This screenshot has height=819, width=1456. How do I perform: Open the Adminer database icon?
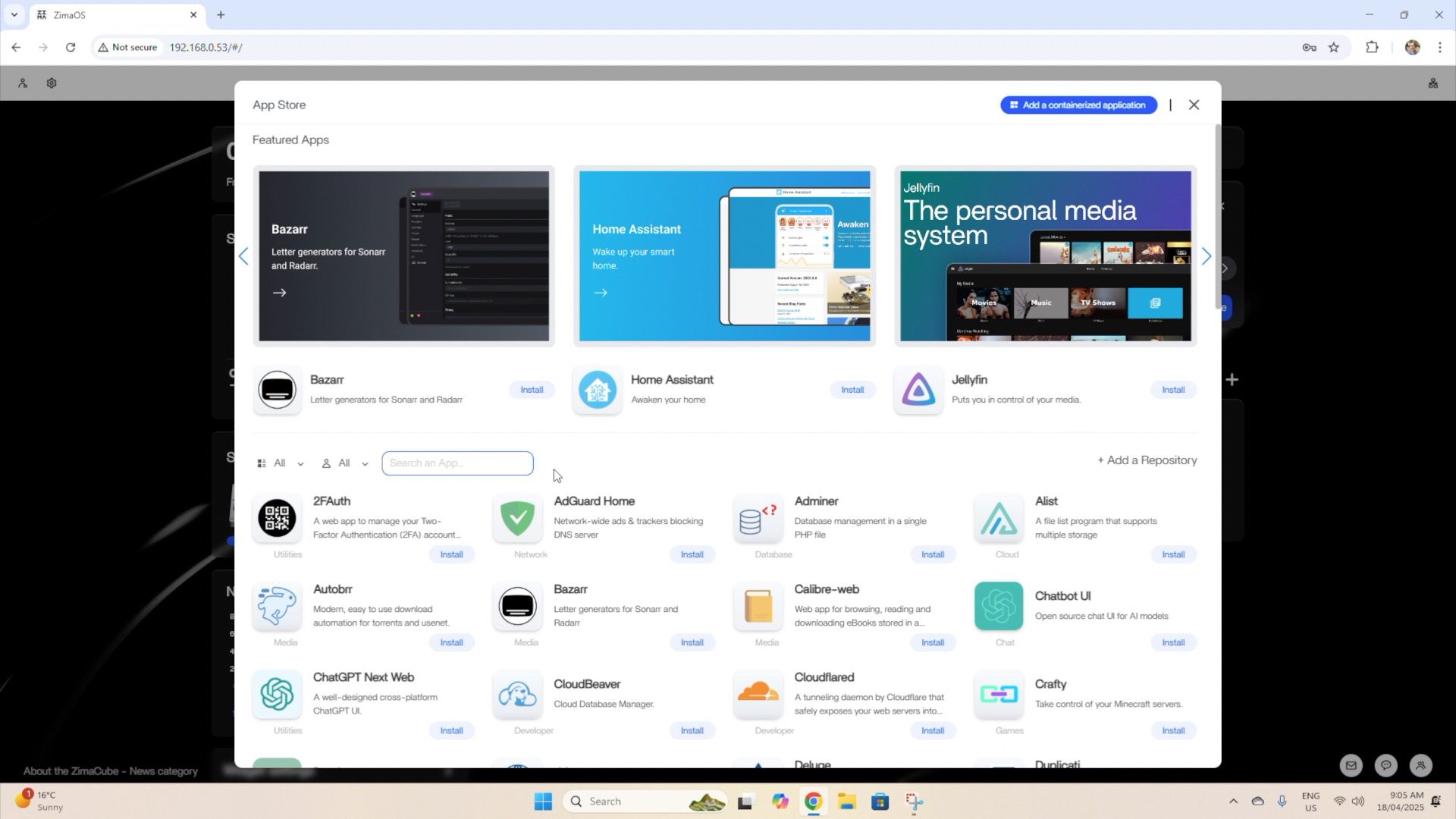(758, 519)
